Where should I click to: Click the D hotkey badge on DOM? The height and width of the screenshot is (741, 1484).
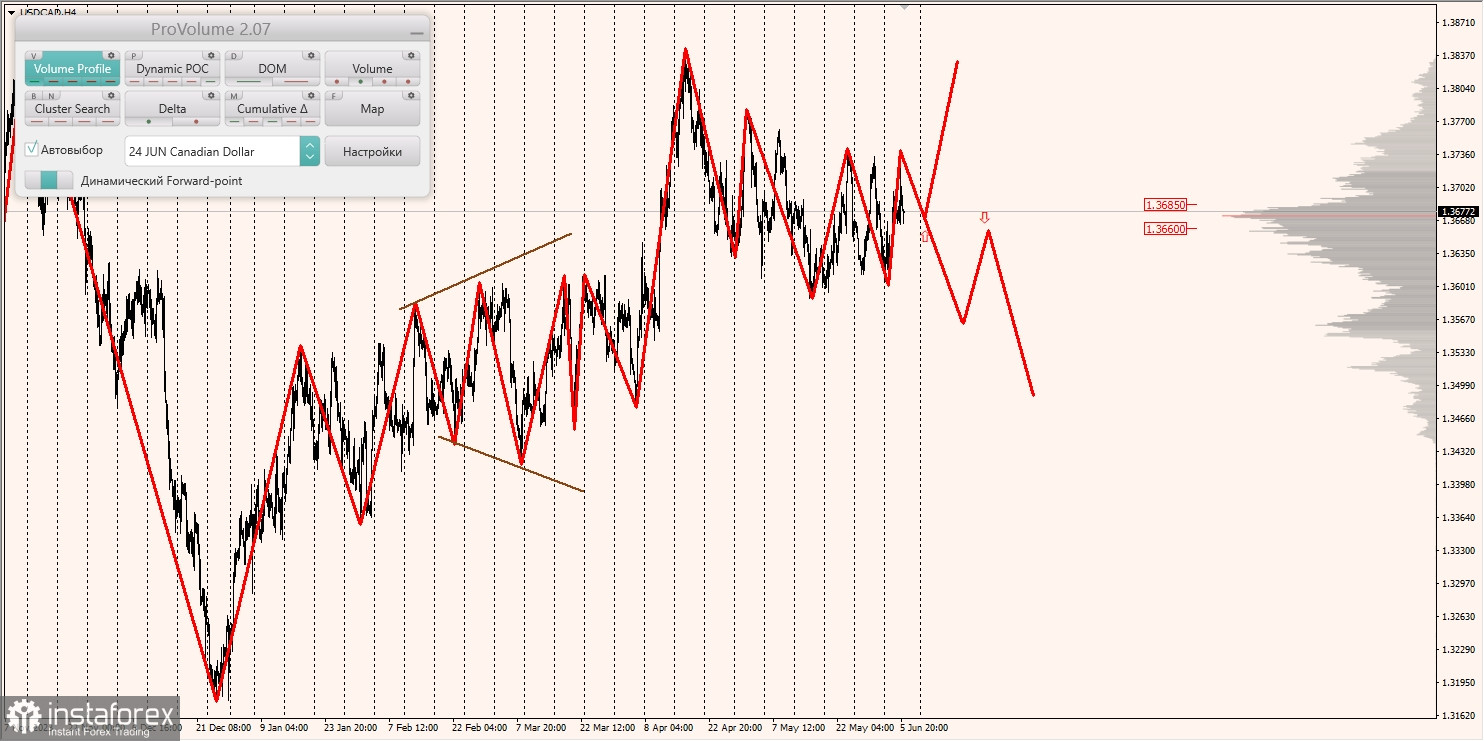click(234, 56)
